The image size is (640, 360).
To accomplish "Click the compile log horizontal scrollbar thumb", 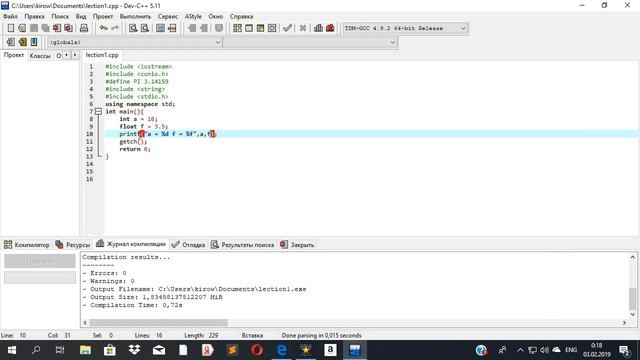I will click(158, 322).
